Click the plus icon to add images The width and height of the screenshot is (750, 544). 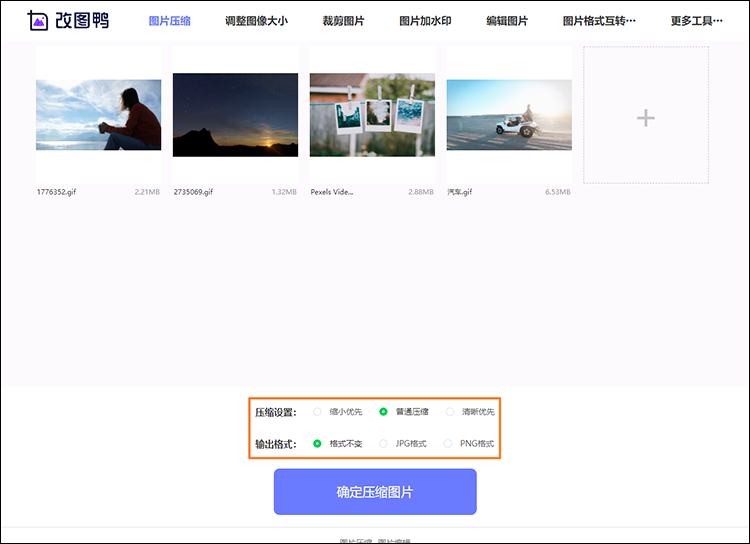click(x=646, y=118)
